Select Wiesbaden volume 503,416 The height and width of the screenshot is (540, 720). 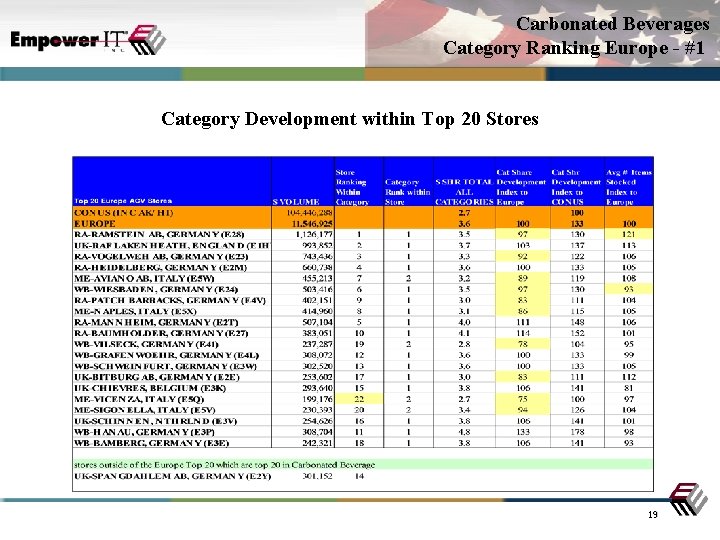tap(318, 290)
